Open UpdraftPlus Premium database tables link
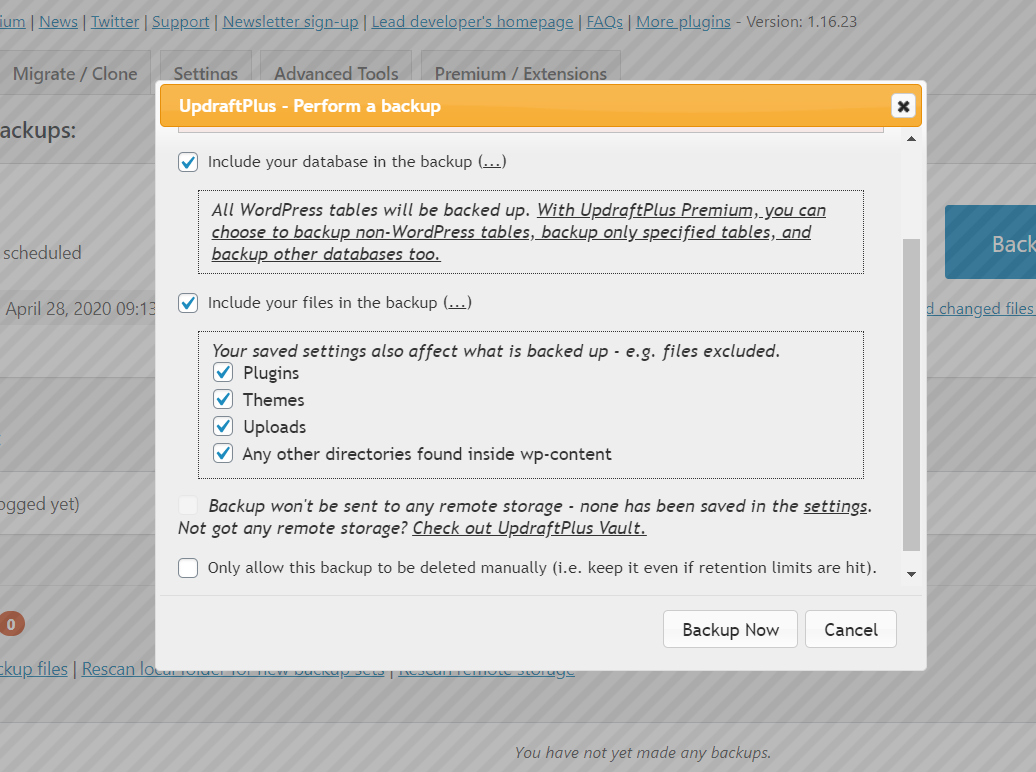Image resolution: width=1036 pixels, height=772 pixels. [x=518, y=232]
